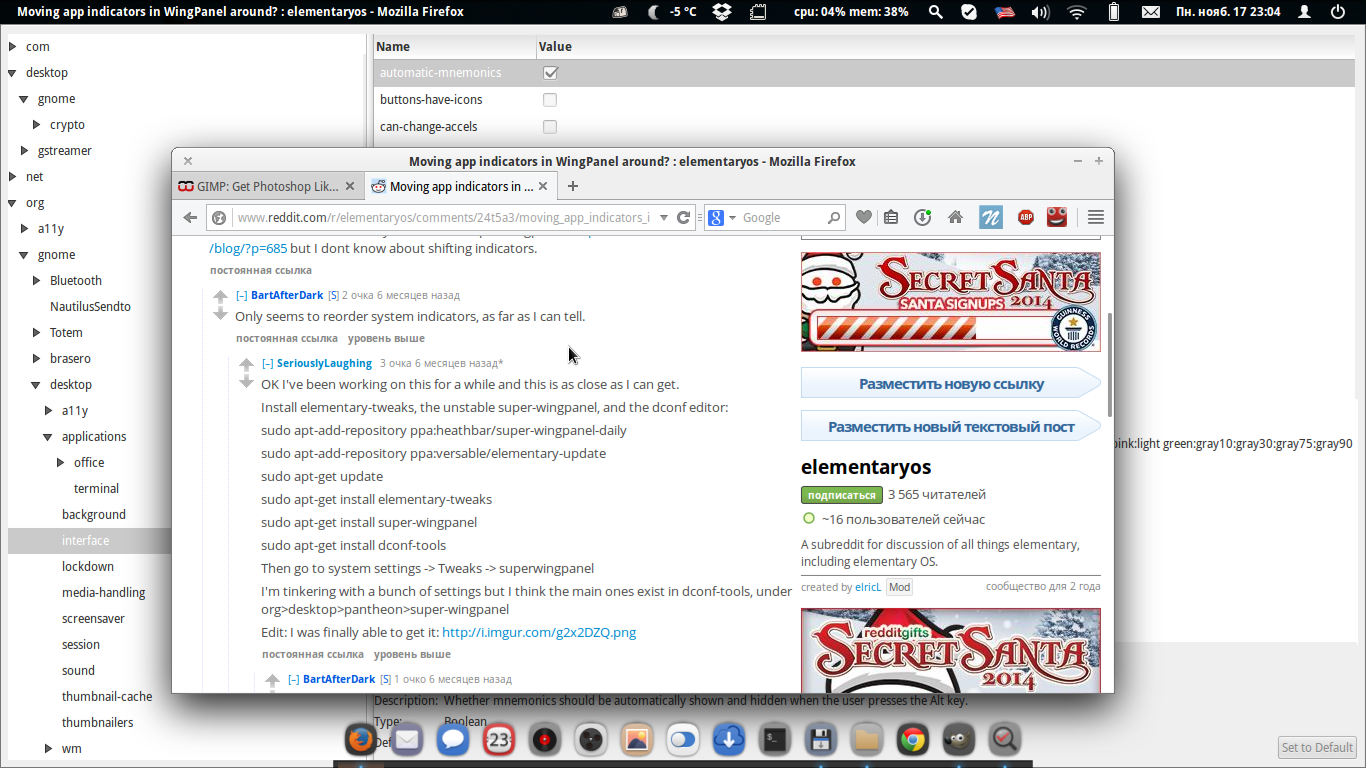The height and width of the screenshot is (768, 1366).
Task: Open the sound volume indicator
Action: point(1040,12)
